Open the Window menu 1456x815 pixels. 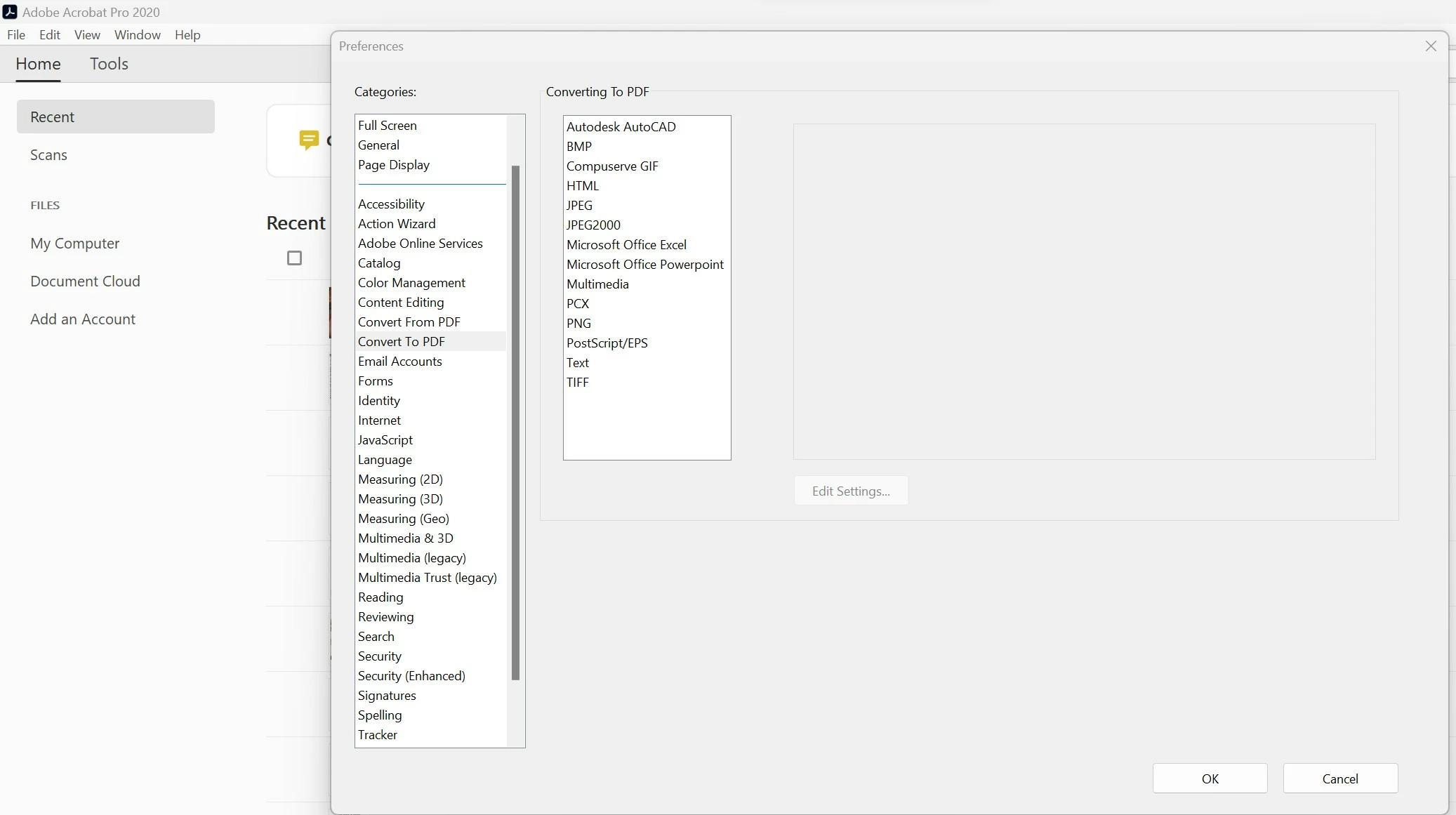137,35
